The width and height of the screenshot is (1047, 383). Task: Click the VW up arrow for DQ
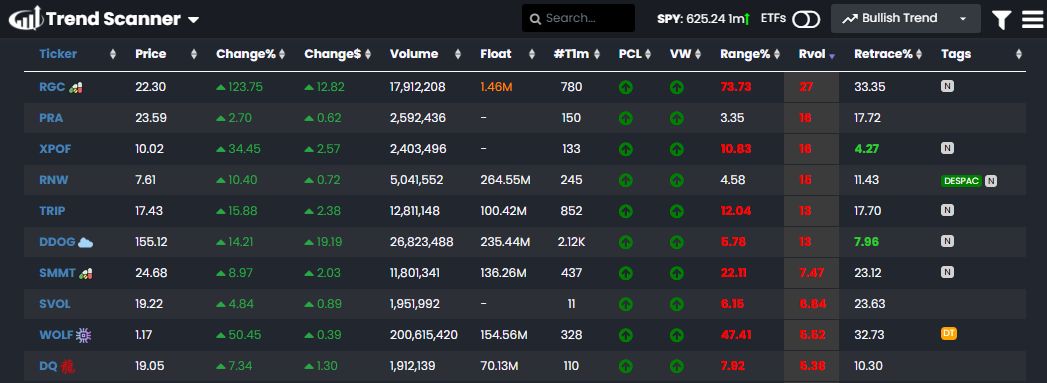tap(676, 366)
